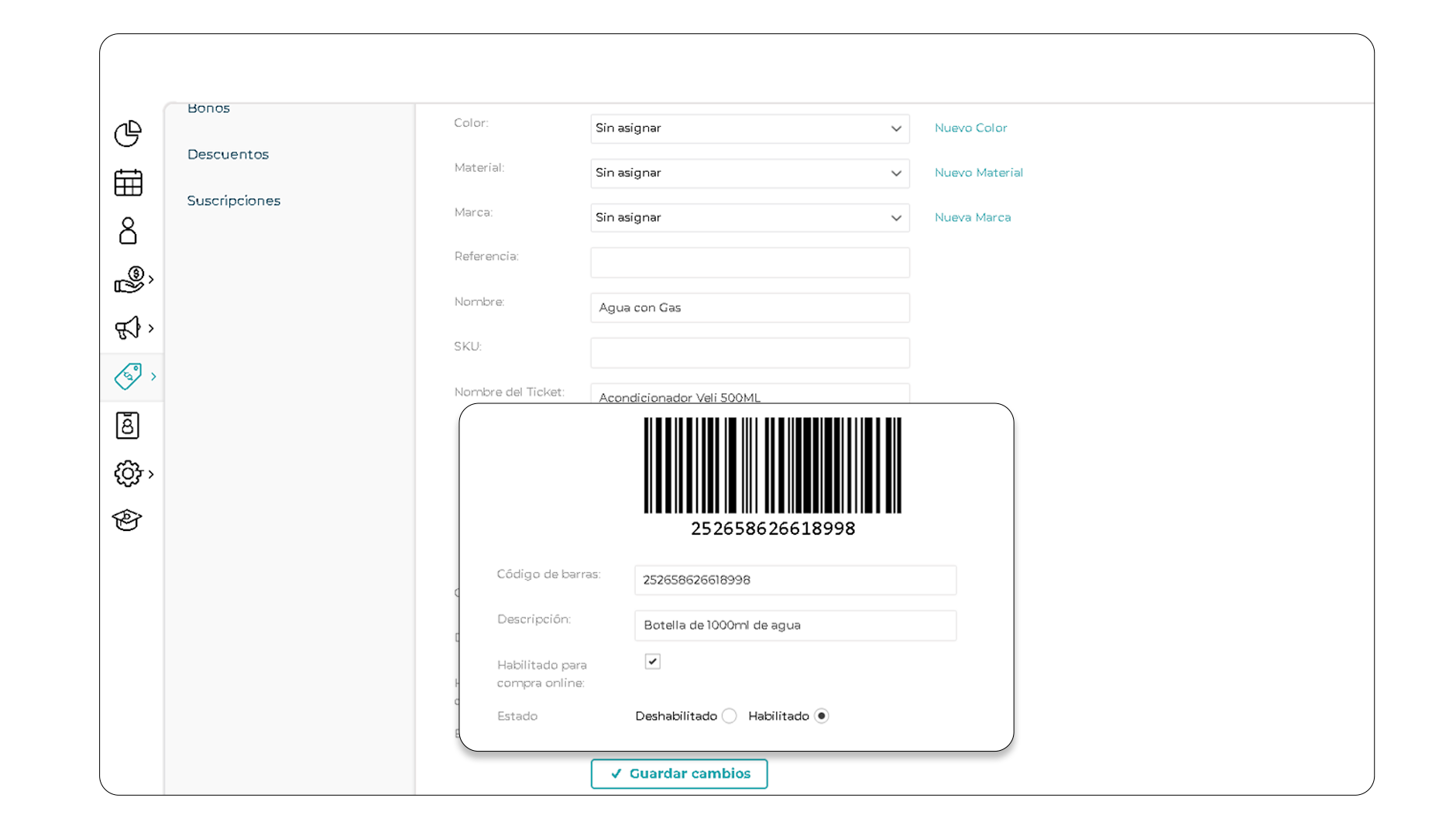Viewport: 1456px width, 829px height.
Task: Go to Suscripciones in the side menu
Action: tap(234, 200)
